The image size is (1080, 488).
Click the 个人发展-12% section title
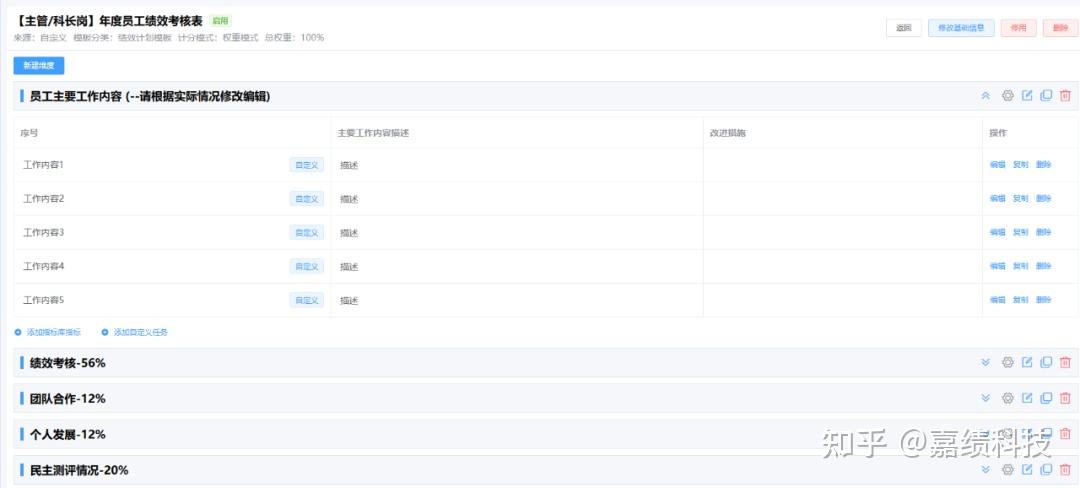click(68, 434)
